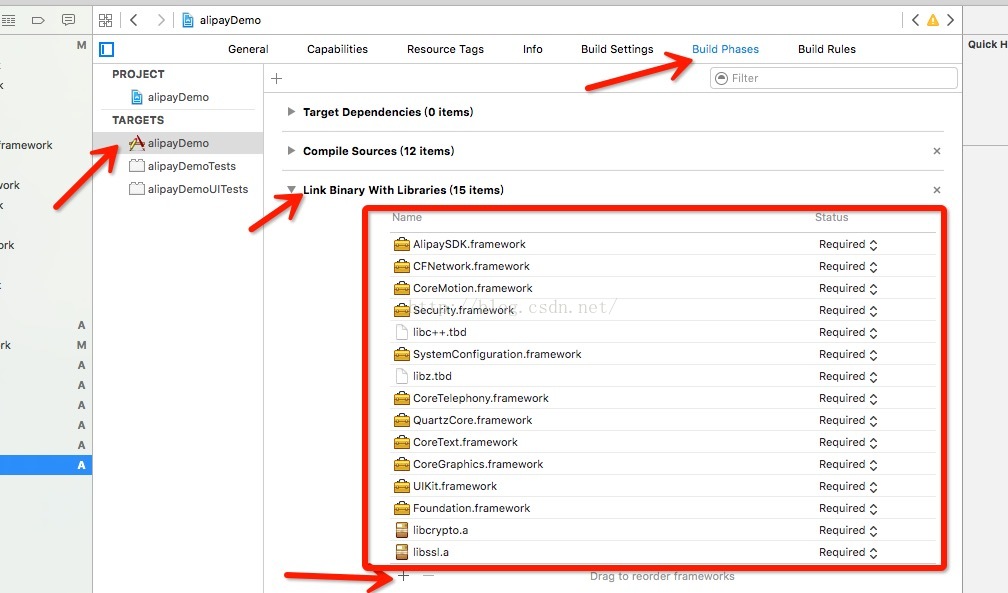
Task: Switch to the Build Settings tab
Action: coord(617,49)
